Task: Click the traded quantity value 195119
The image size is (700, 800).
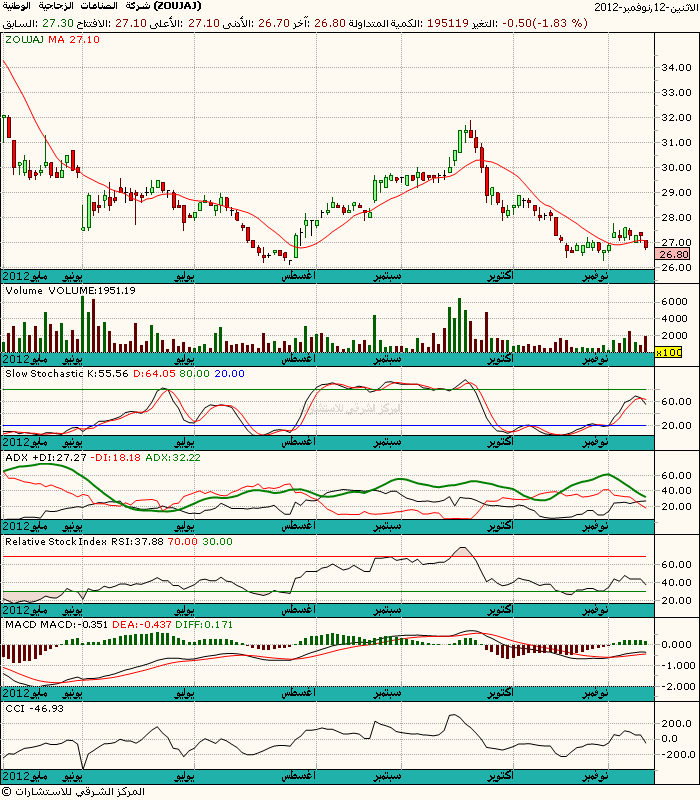Action: click(447, 23)
